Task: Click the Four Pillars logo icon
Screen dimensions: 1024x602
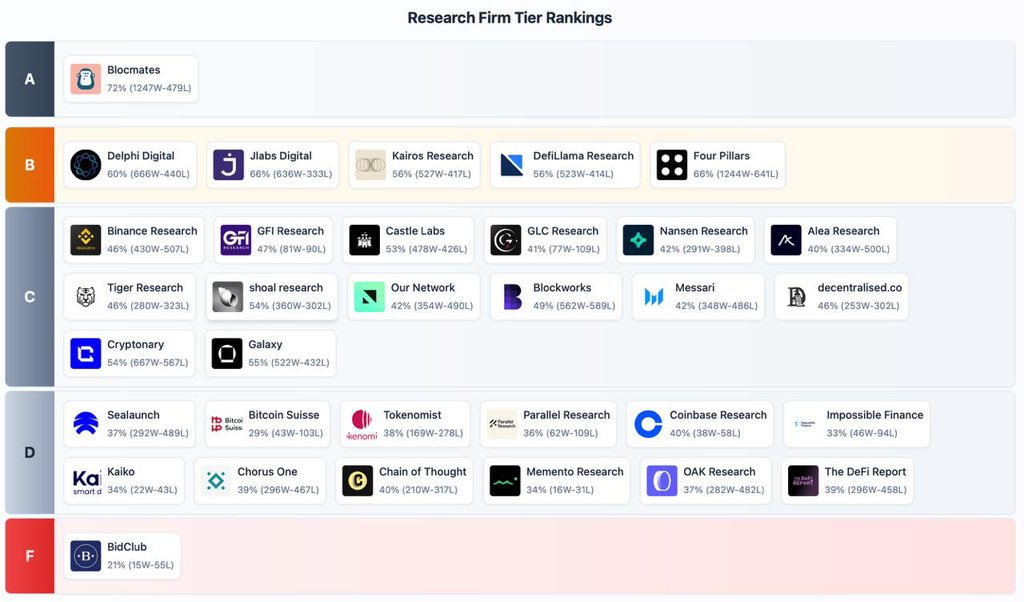Action: pyautogui.click(x=672, y=165)
